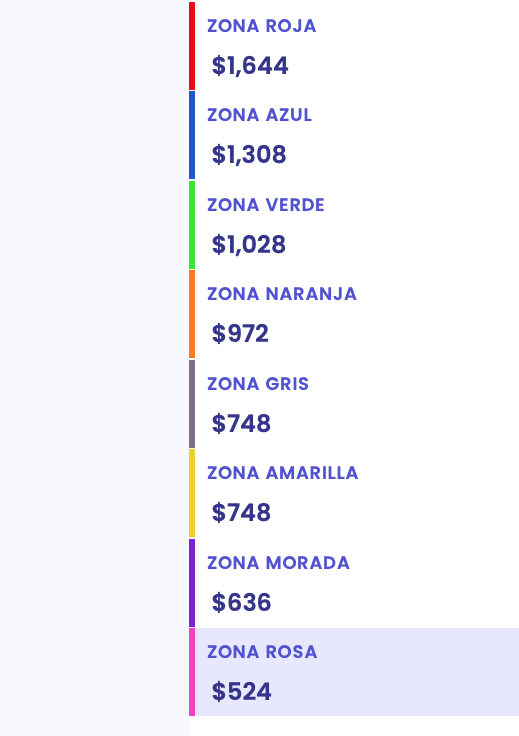519x736 pixels.
Task: Choose Zona Morada label
Action: pyautogui.click(x=279, y=563)
